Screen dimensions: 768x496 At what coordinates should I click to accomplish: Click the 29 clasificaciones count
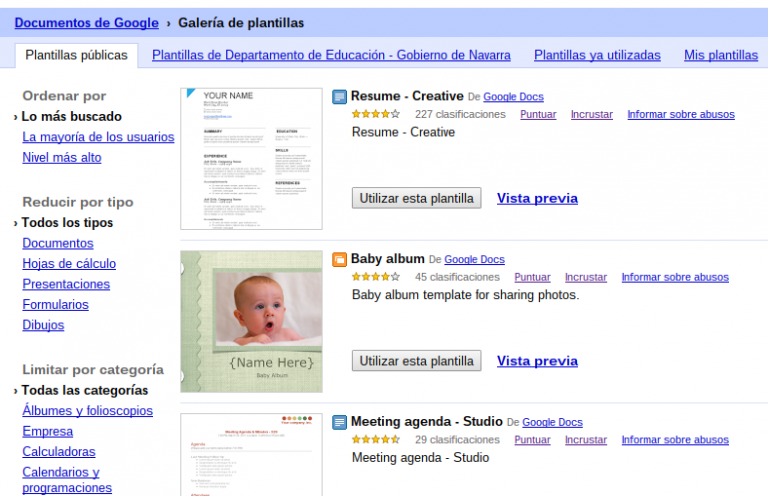point(457,439)
